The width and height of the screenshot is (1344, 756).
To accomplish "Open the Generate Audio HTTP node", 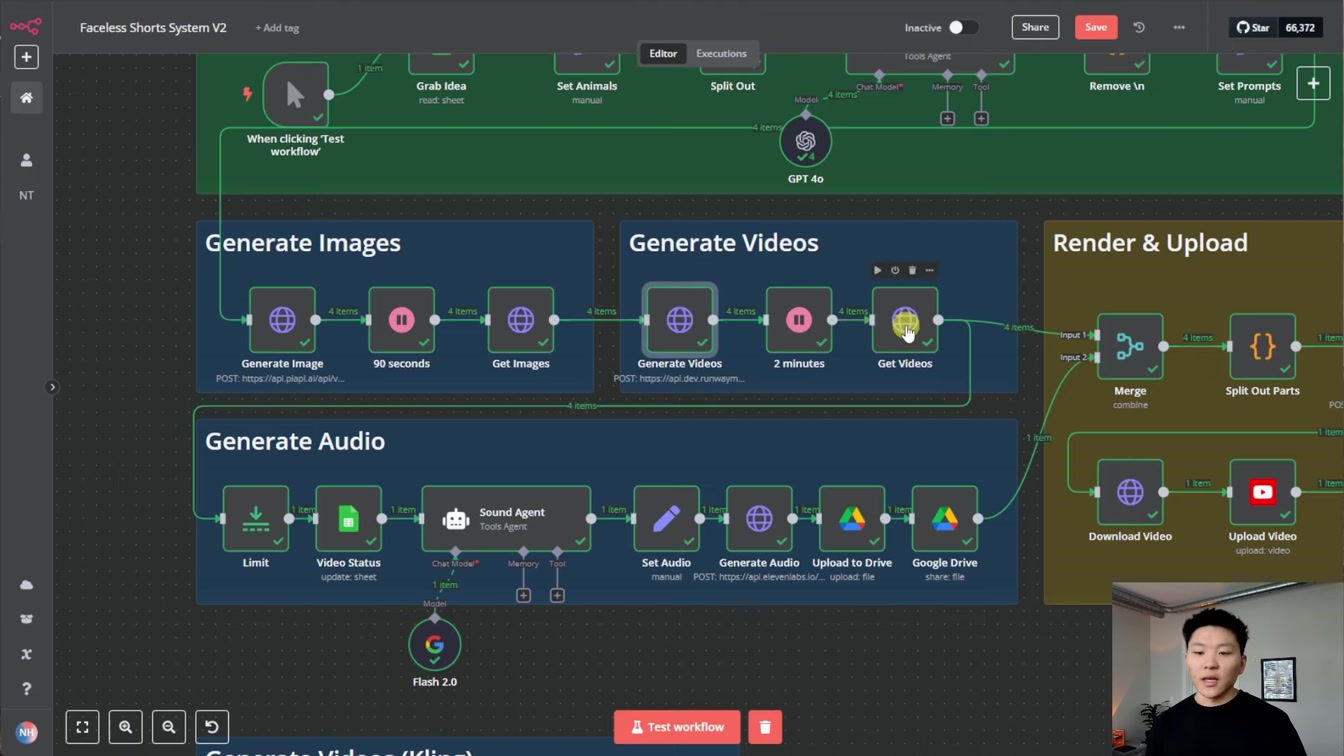I will tap(759, 518).
